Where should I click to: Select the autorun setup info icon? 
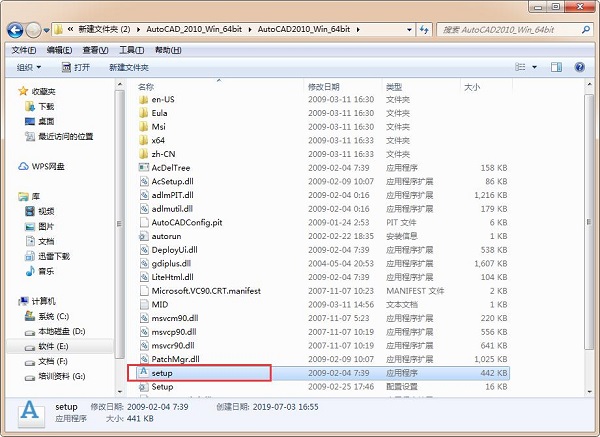point(143,236)
